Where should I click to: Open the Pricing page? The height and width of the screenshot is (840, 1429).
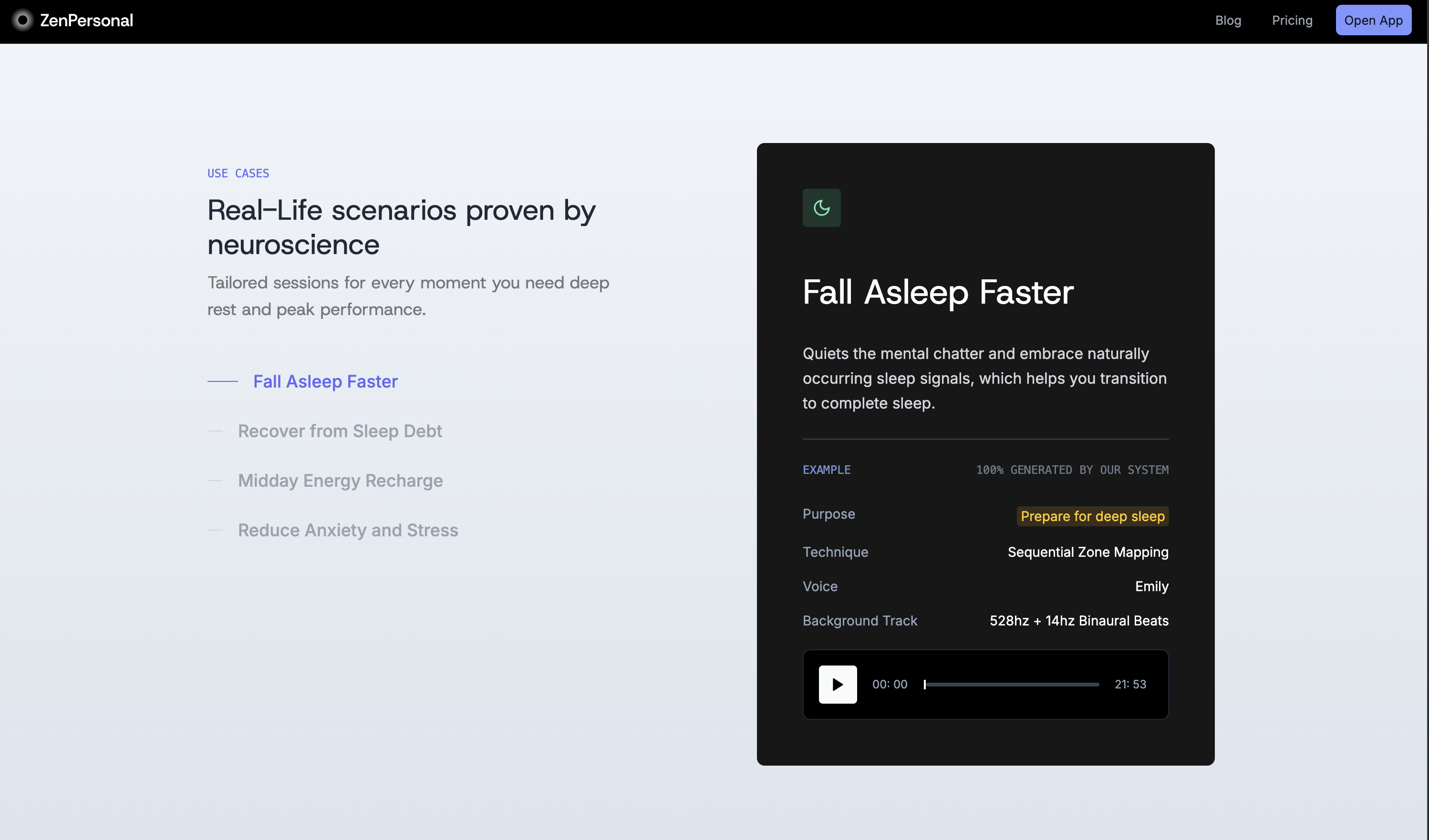tap(1292, 20)
